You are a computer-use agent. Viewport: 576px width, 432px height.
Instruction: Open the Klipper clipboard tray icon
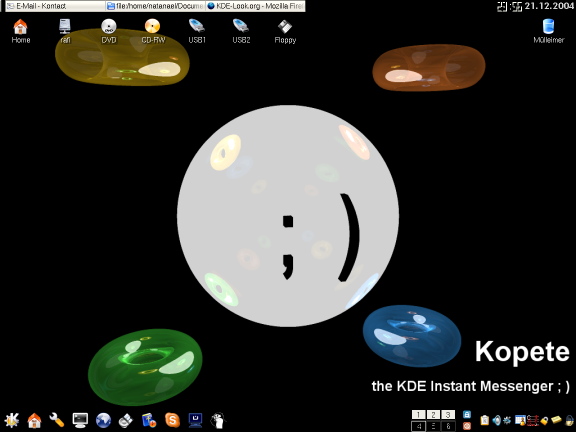coord(485,420)
